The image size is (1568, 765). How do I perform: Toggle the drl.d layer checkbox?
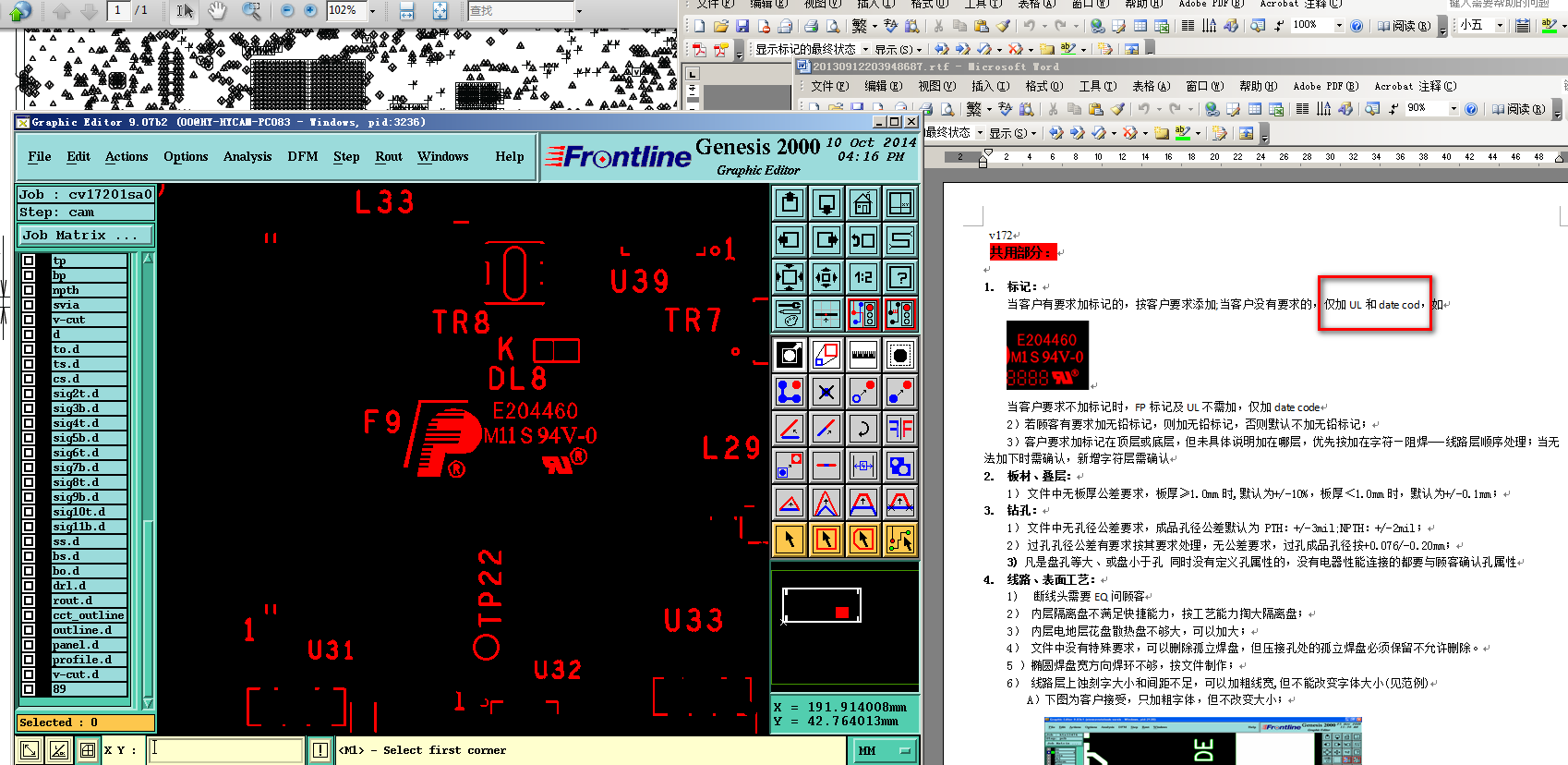click(x=29, y=586)
